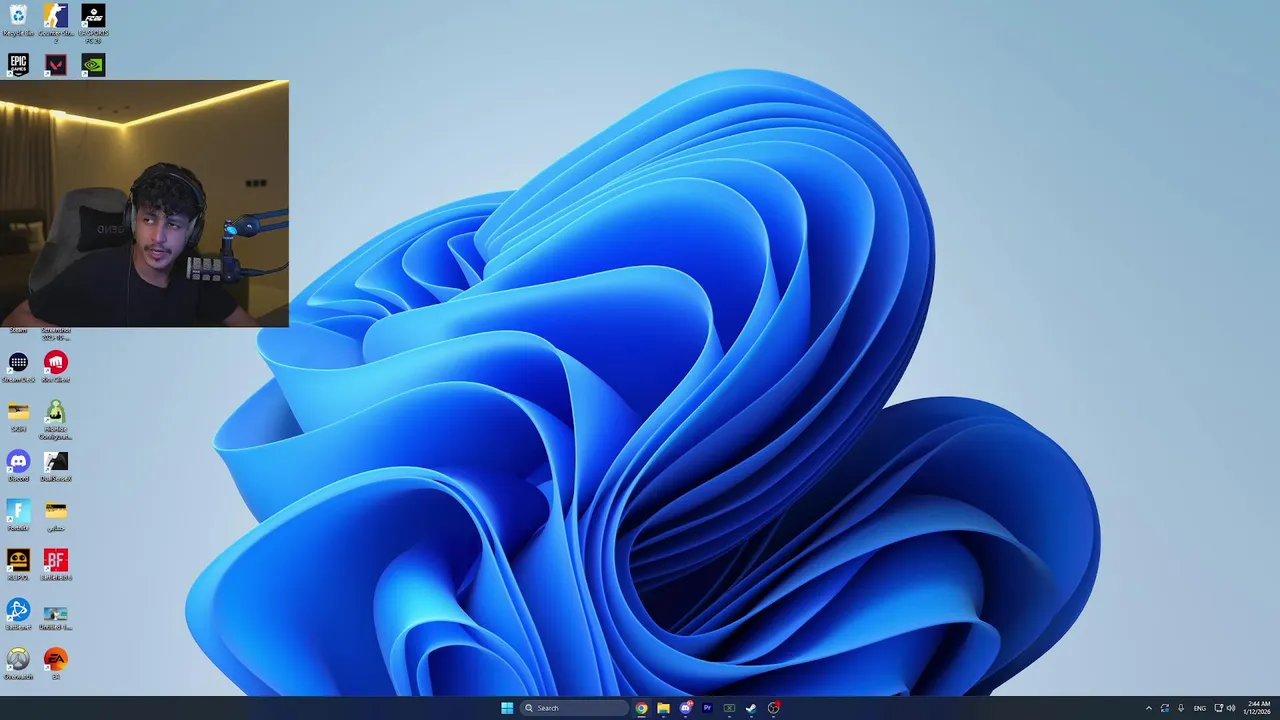
Task: Launch Overwatch from the desktop shortcut
Action: tap(18, 664)
